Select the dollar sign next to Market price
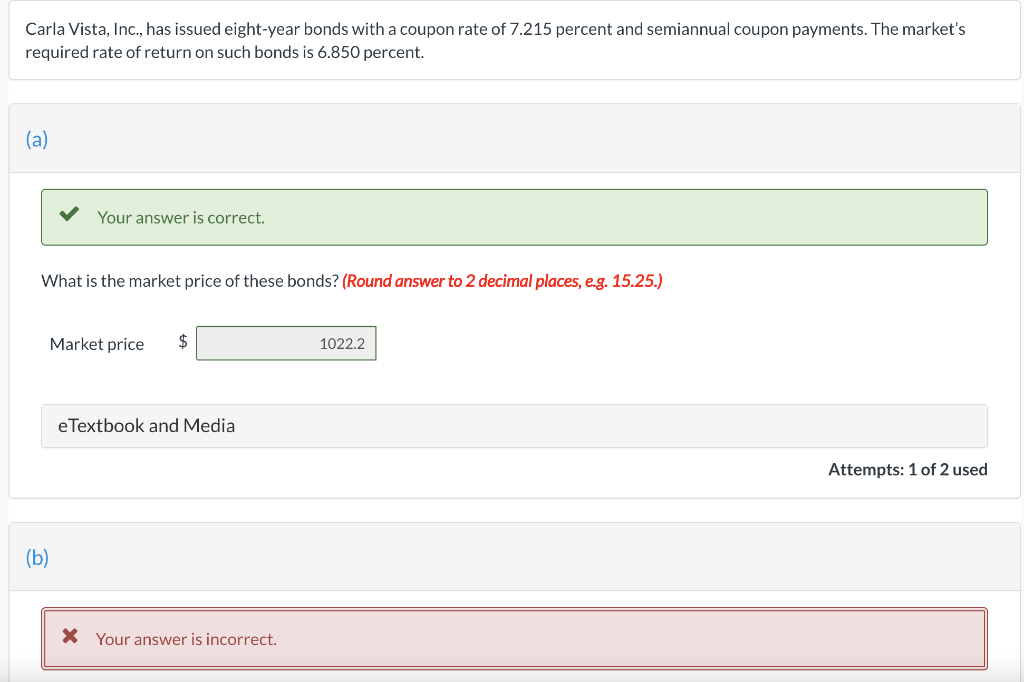The width and height of the screenshot is (1024, 682). tap(182, 343)
